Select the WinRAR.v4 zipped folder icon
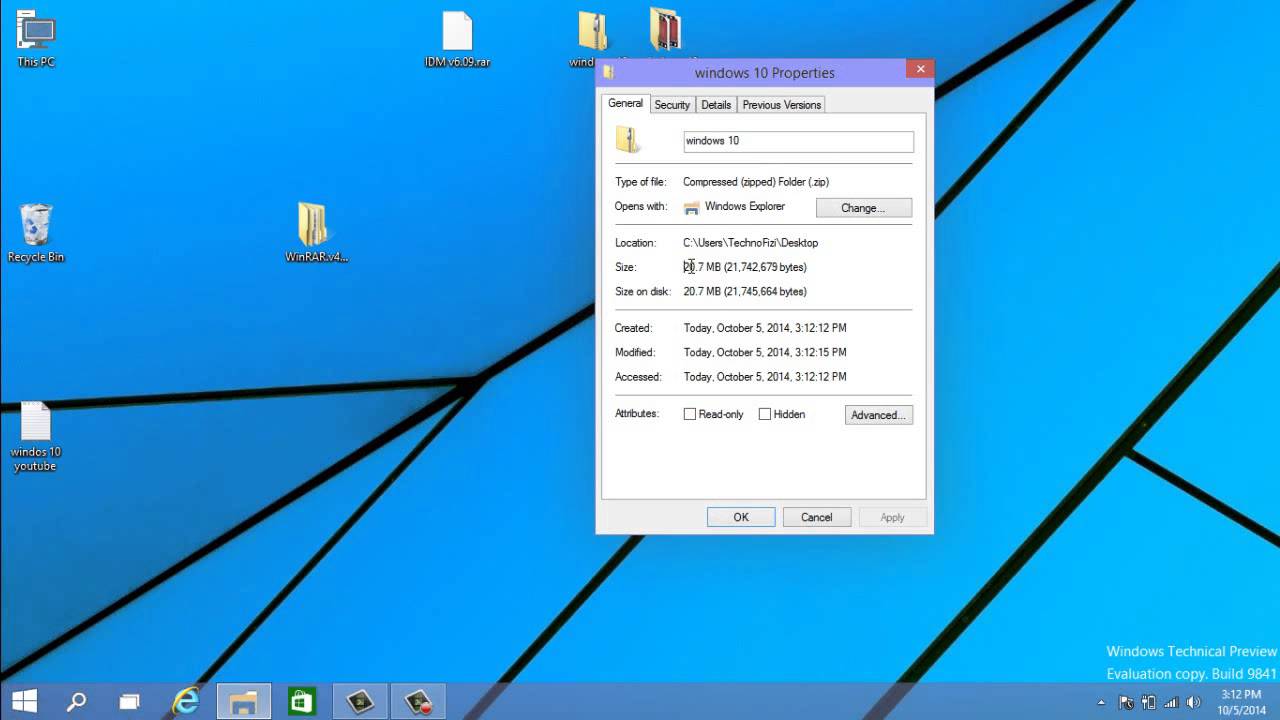This screenshot has height=720, width=1280. (x=316, y=232)
